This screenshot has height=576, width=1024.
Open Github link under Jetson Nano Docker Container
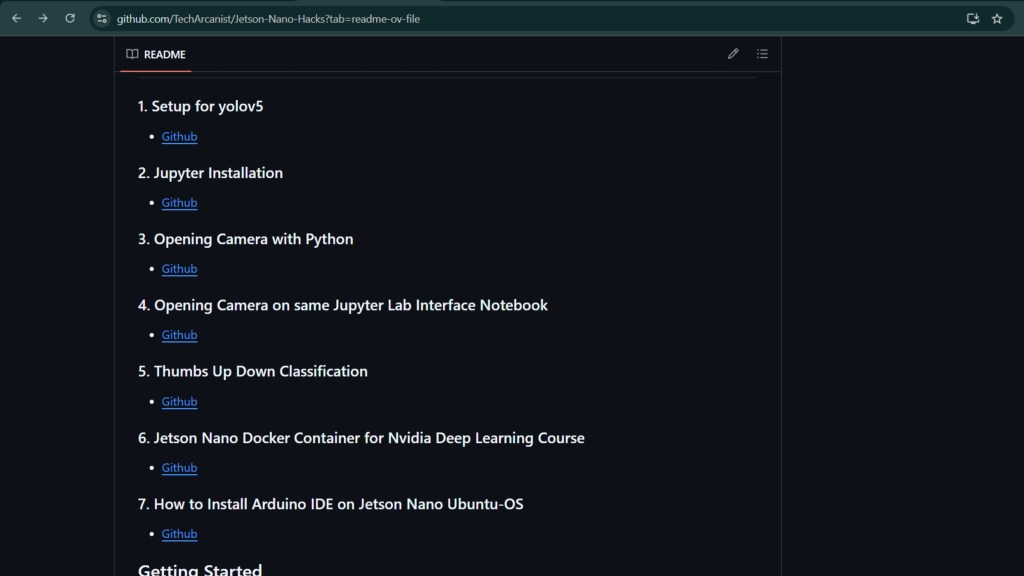(180, 468)
